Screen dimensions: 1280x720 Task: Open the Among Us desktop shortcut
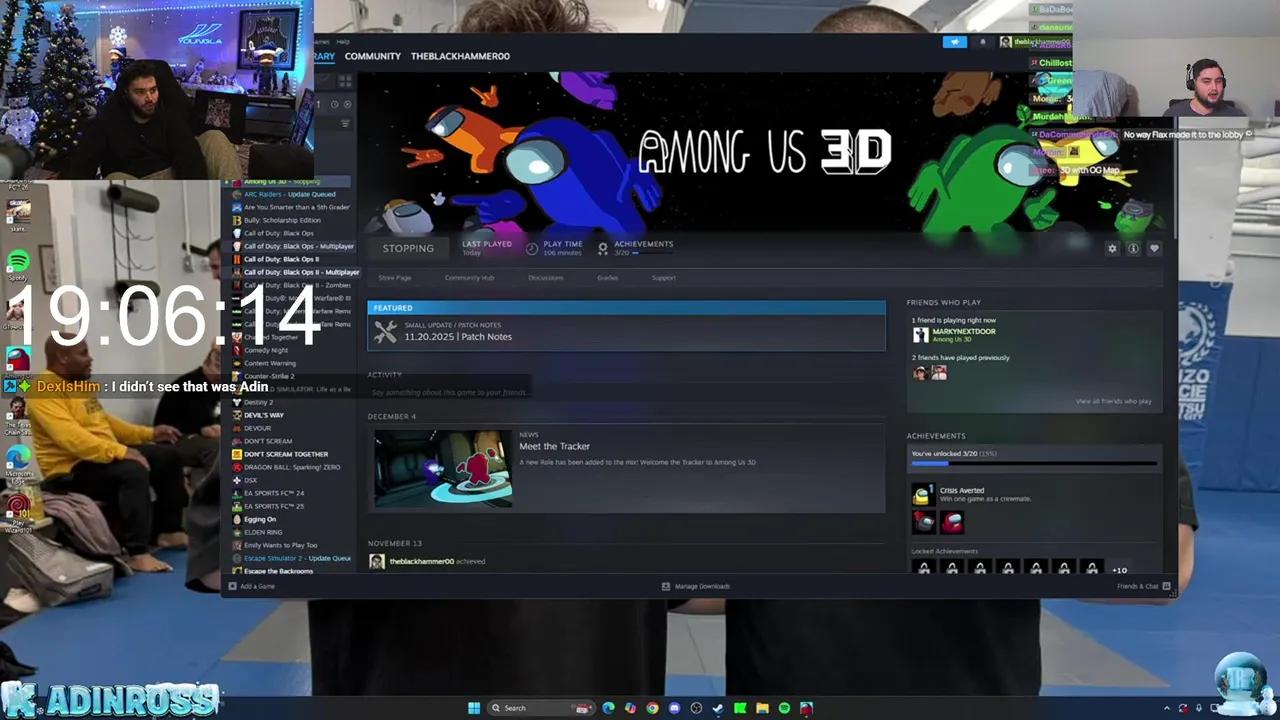click(x=18, y=360)
